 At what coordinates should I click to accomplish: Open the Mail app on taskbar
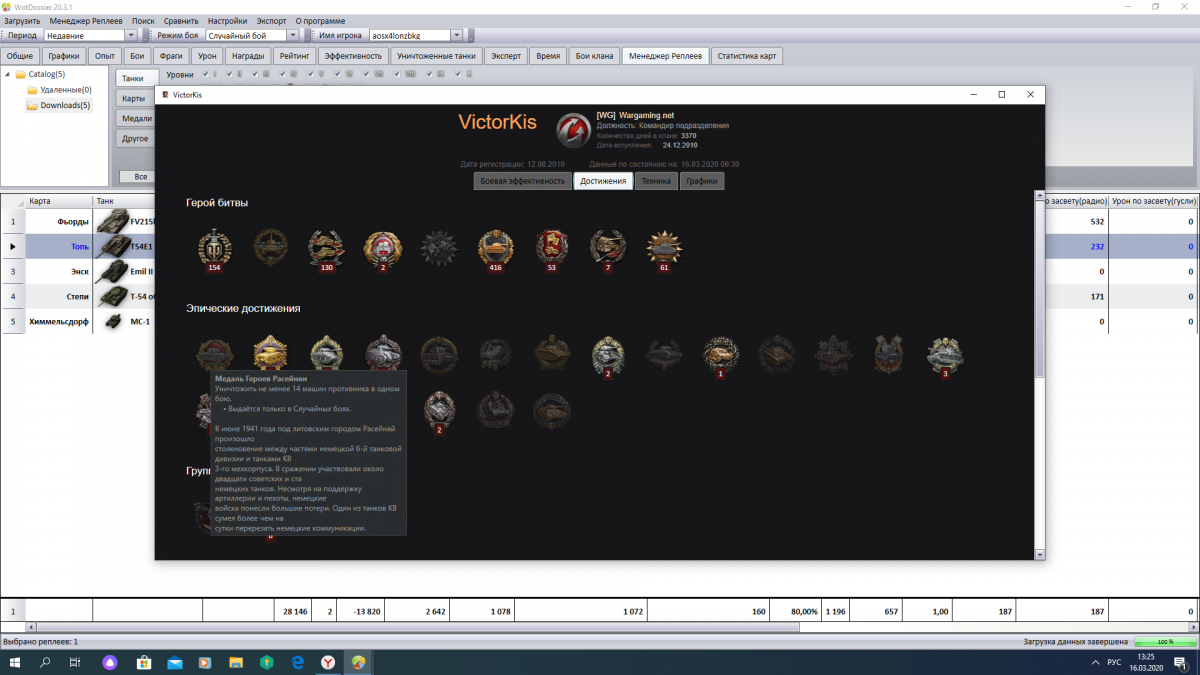click(x=175, y=662)
